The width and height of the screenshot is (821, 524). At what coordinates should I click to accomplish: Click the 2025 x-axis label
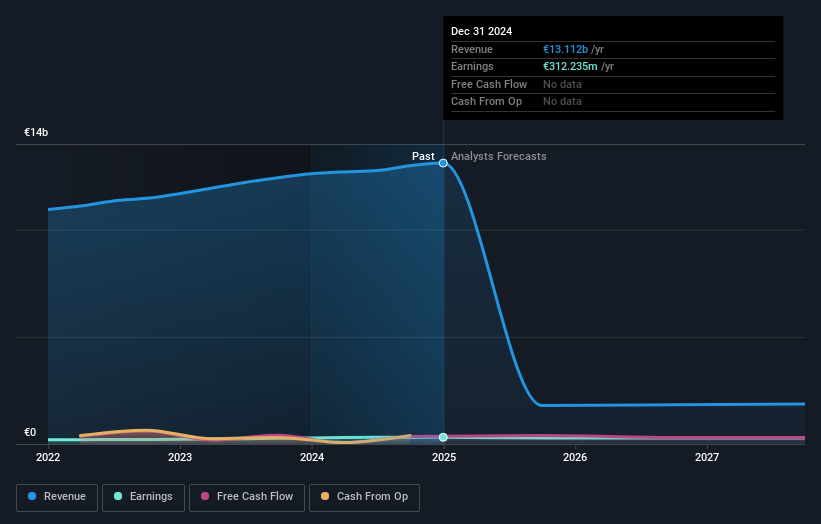(444, 457)
